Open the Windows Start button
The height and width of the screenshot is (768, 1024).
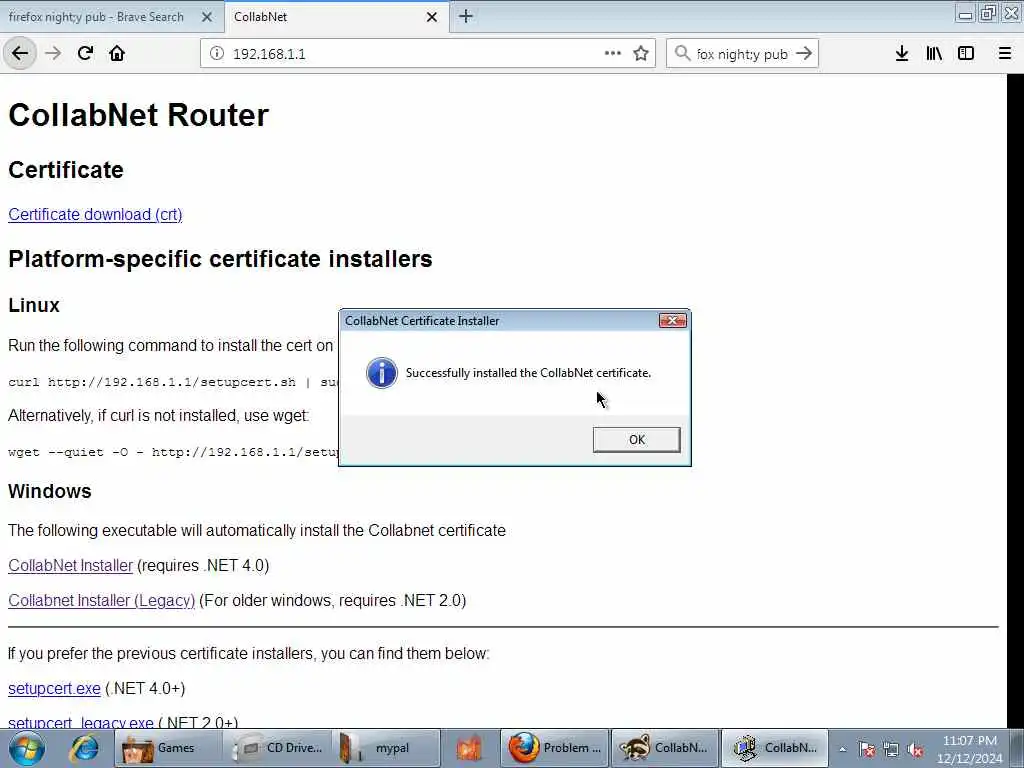click(27, 748)
